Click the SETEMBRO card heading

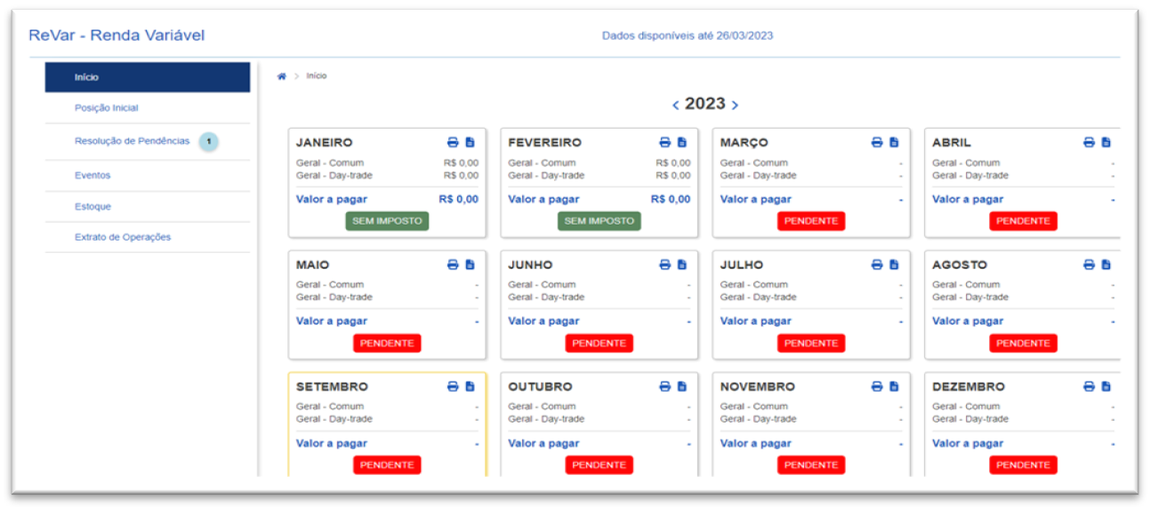pyautogui.click(x=332, y=387)
